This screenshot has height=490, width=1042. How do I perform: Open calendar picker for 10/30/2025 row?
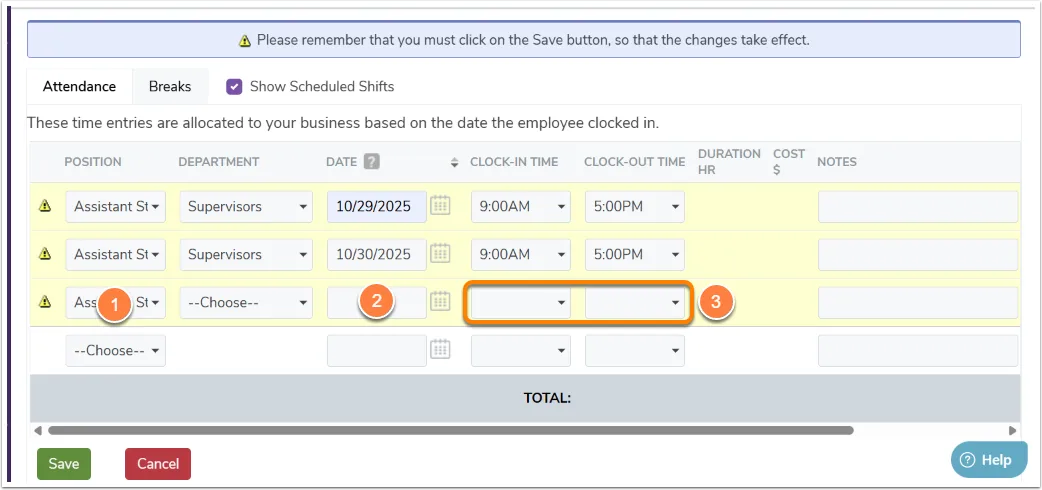point(440,254)
